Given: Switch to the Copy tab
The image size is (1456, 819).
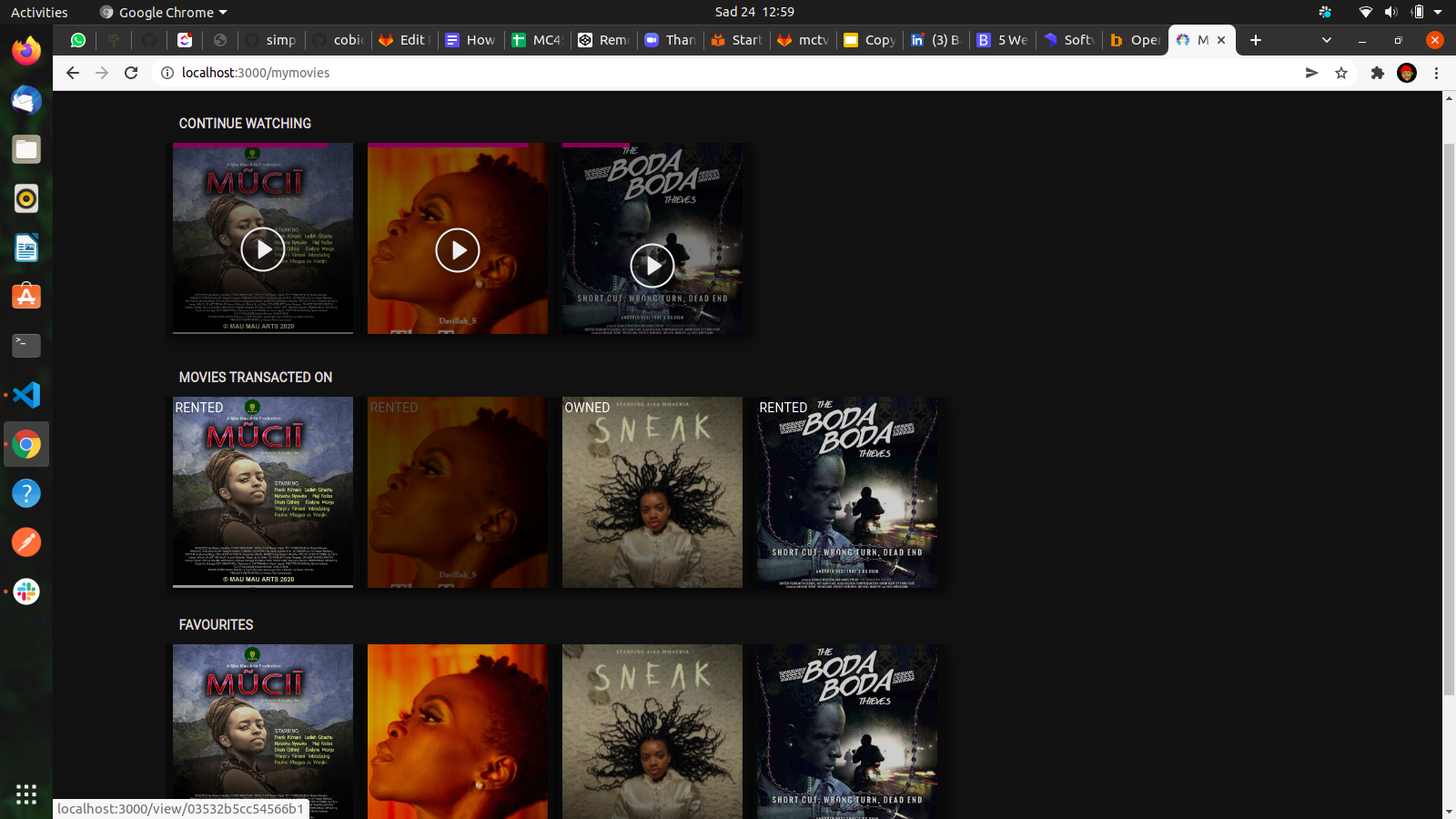Looking at the screenshot, I should [x=870, y=40].
